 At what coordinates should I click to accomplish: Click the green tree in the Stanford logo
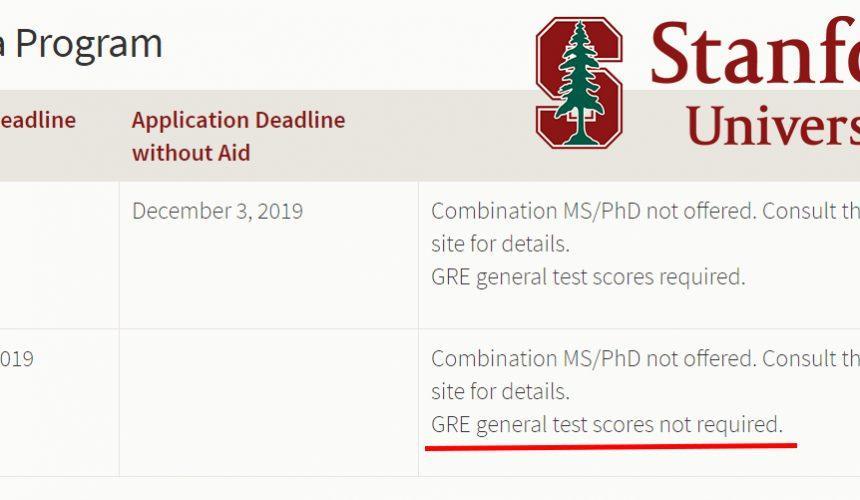click(x=579, y=82)
